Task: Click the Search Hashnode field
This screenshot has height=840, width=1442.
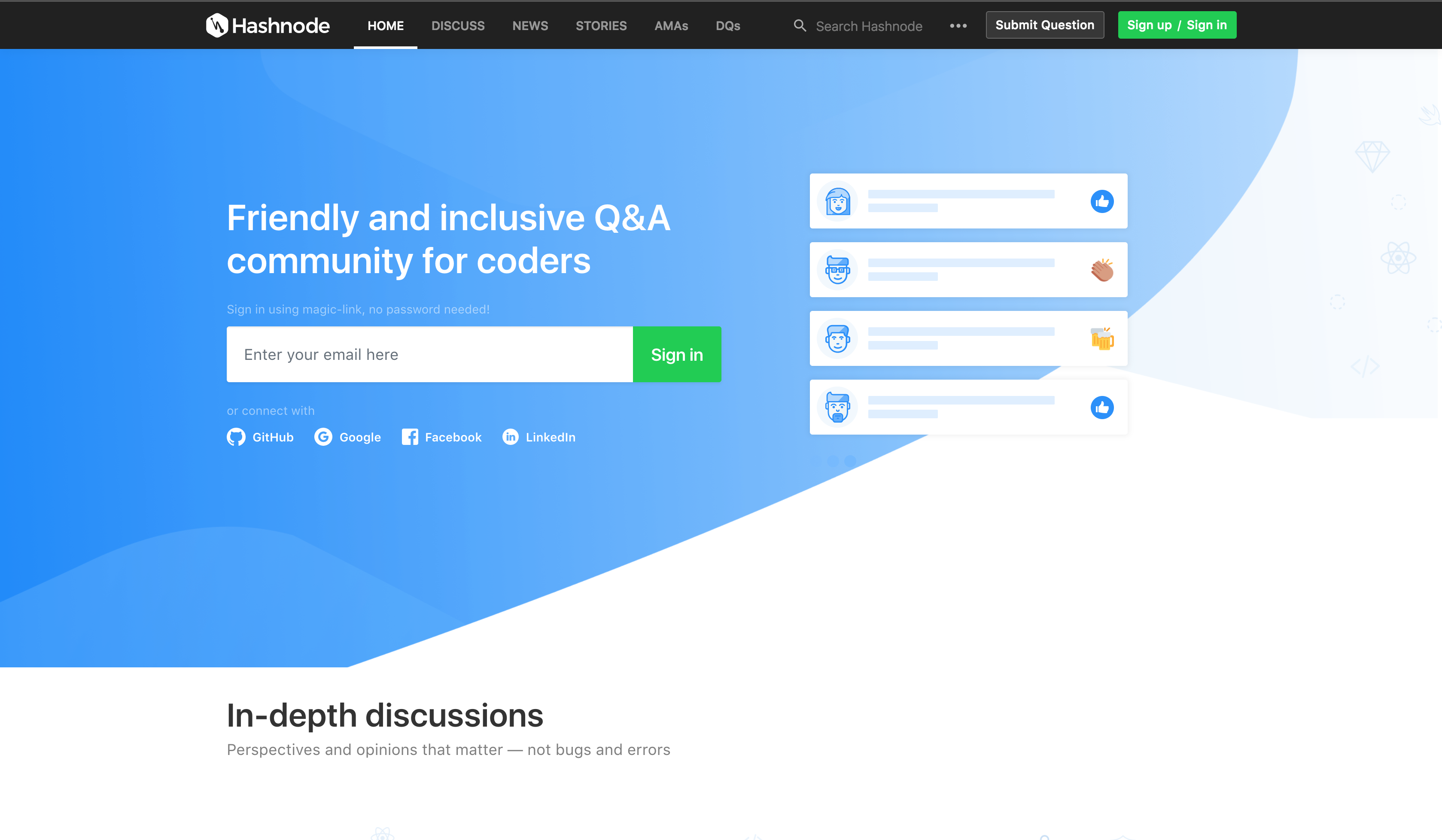Action: [x=869, y=26]
